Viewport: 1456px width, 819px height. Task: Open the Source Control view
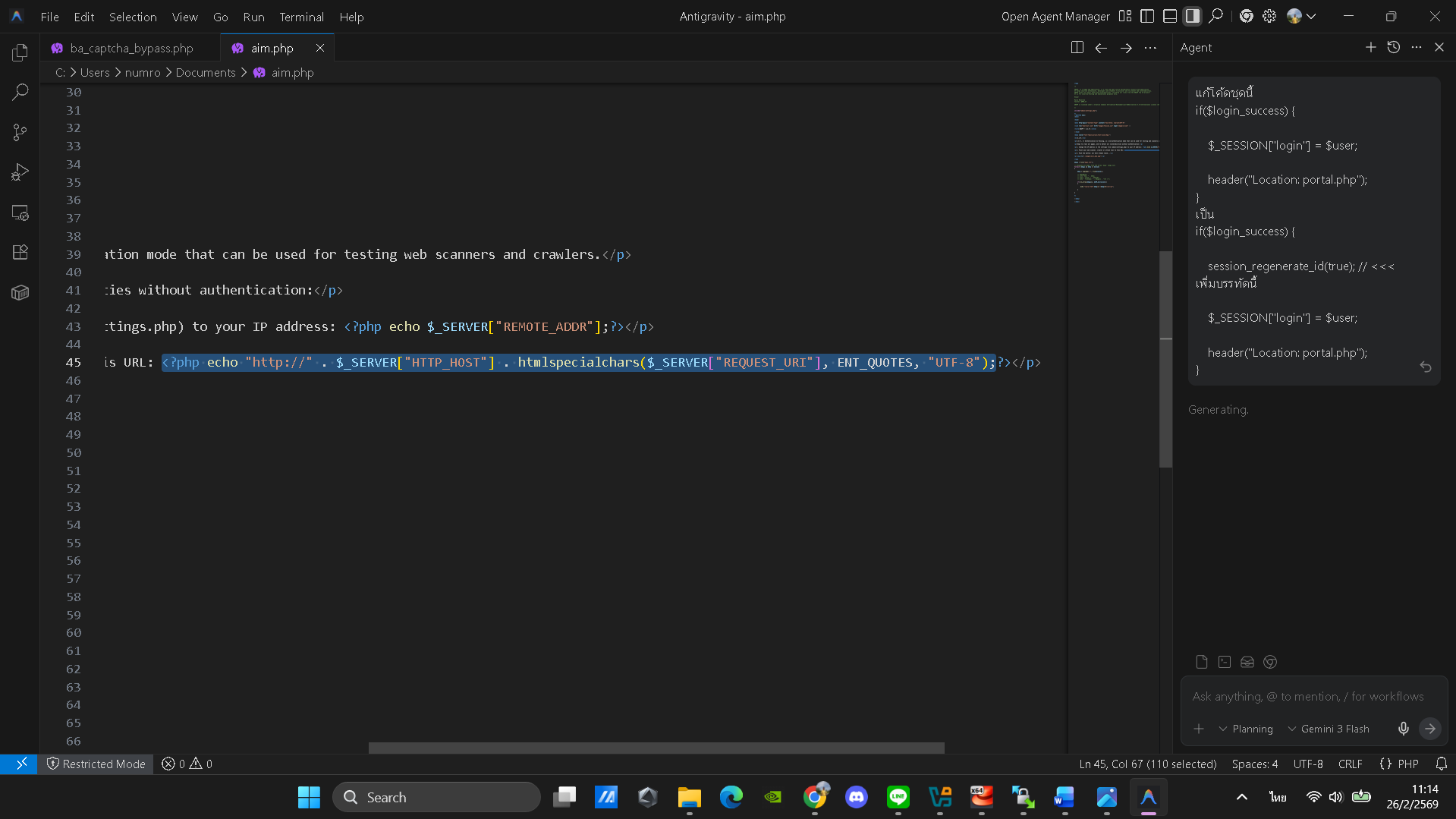tap(20, 133)
